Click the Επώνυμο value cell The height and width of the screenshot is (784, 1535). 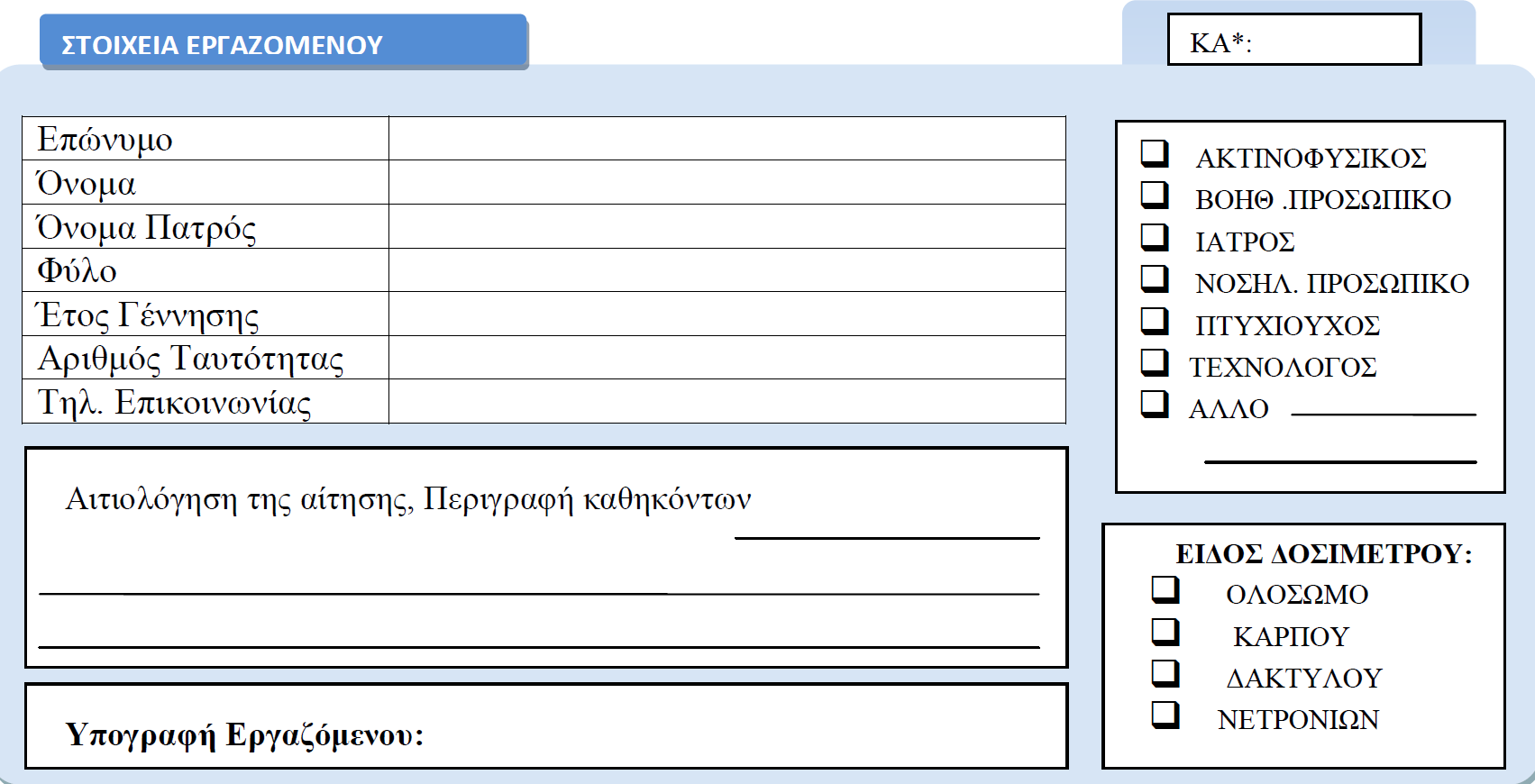click(727, 138)
